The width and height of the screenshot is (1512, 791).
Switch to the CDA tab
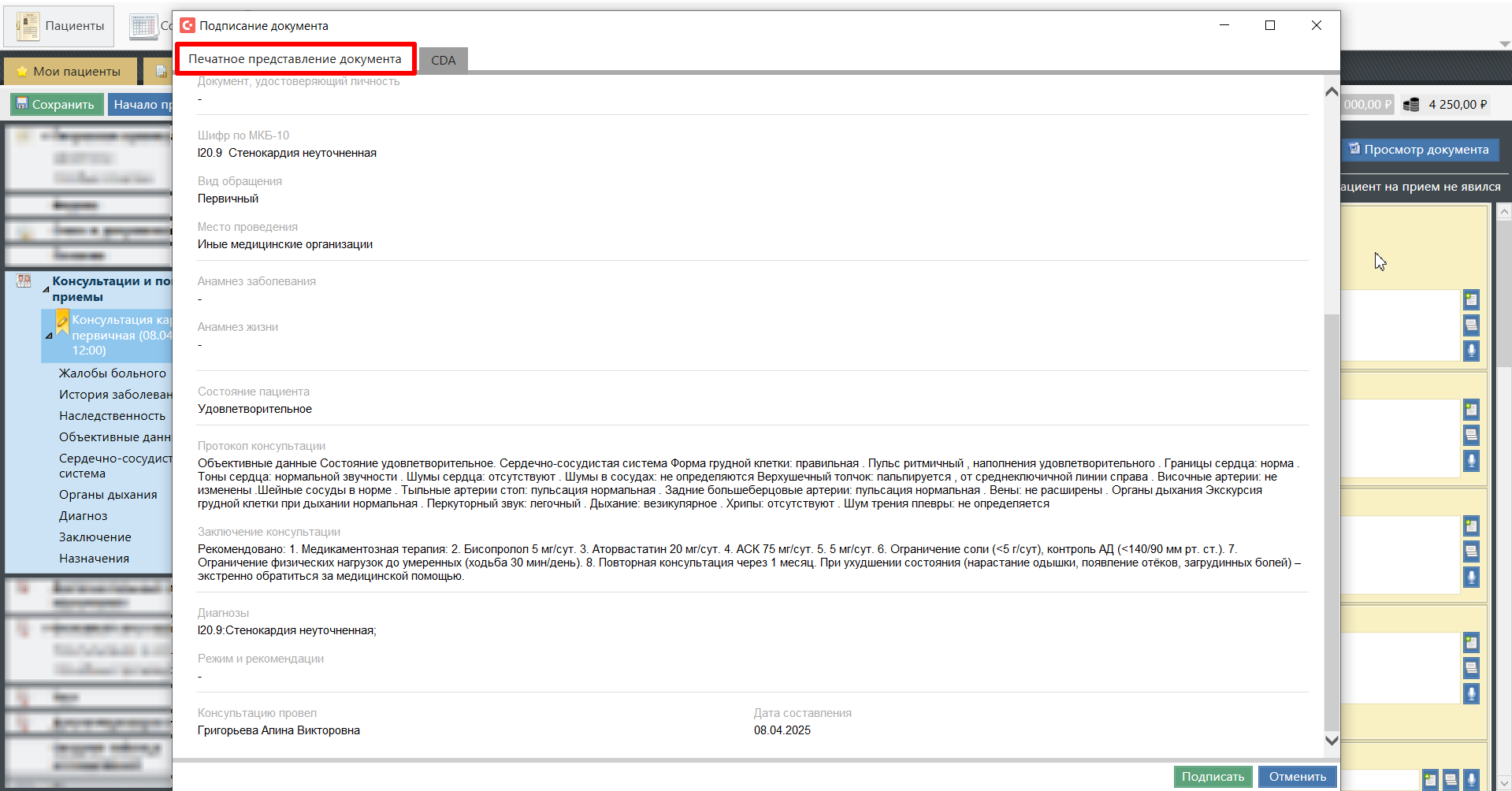tap(443, 61)
